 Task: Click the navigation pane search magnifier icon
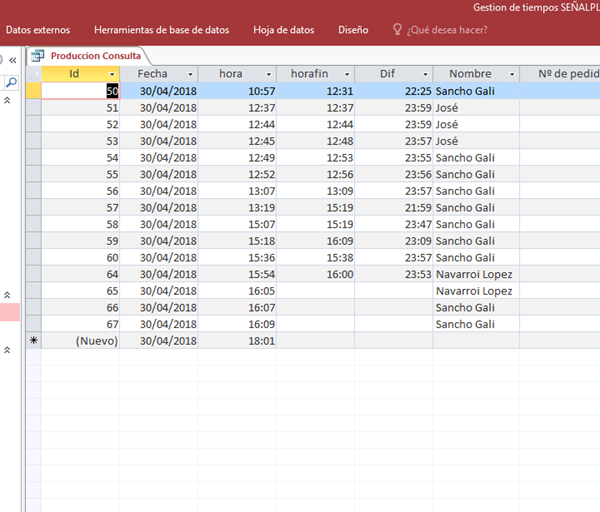pyautogui.click(x=11, y=83)
